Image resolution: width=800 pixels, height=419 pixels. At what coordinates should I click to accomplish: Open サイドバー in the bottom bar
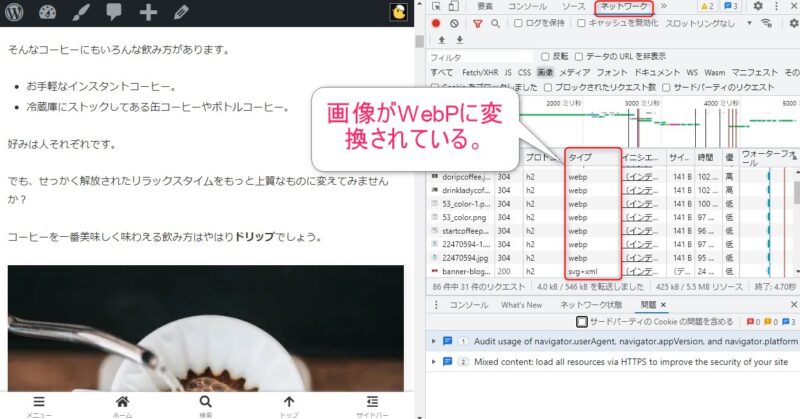tap(372, 407)
